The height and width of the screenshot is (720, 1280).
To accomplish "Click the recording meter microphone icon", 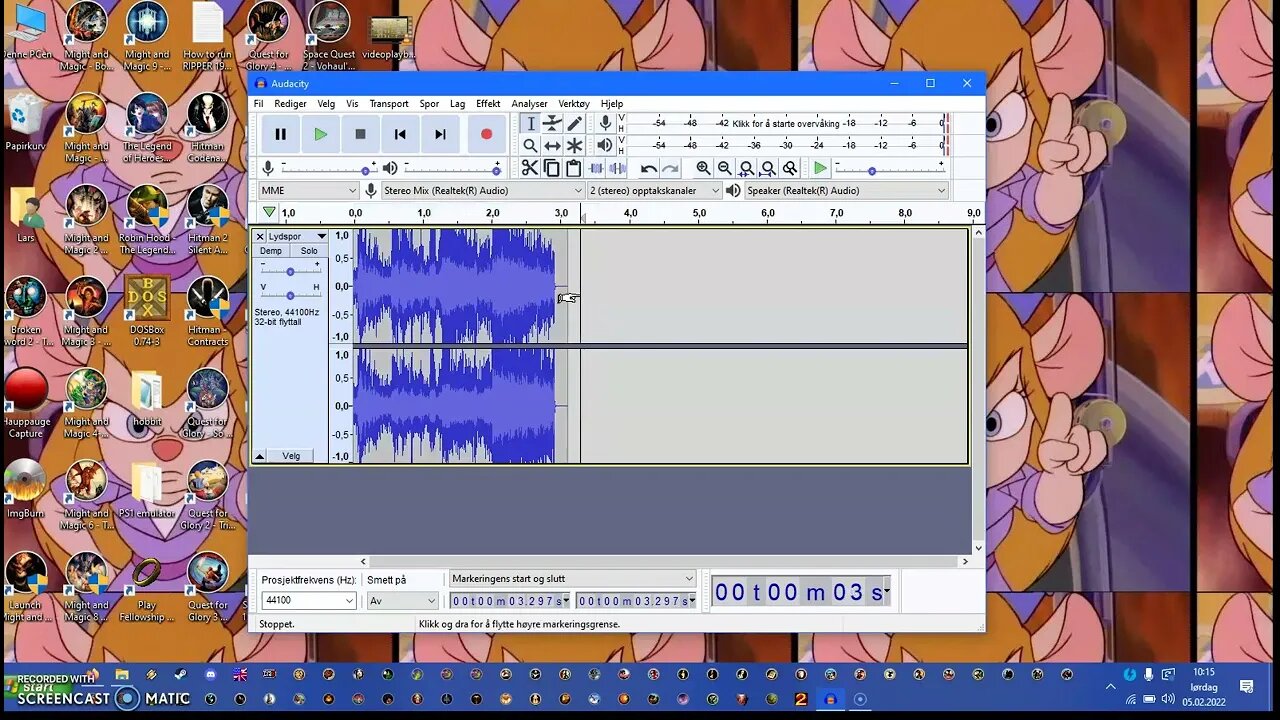I will tap(605, 123).
